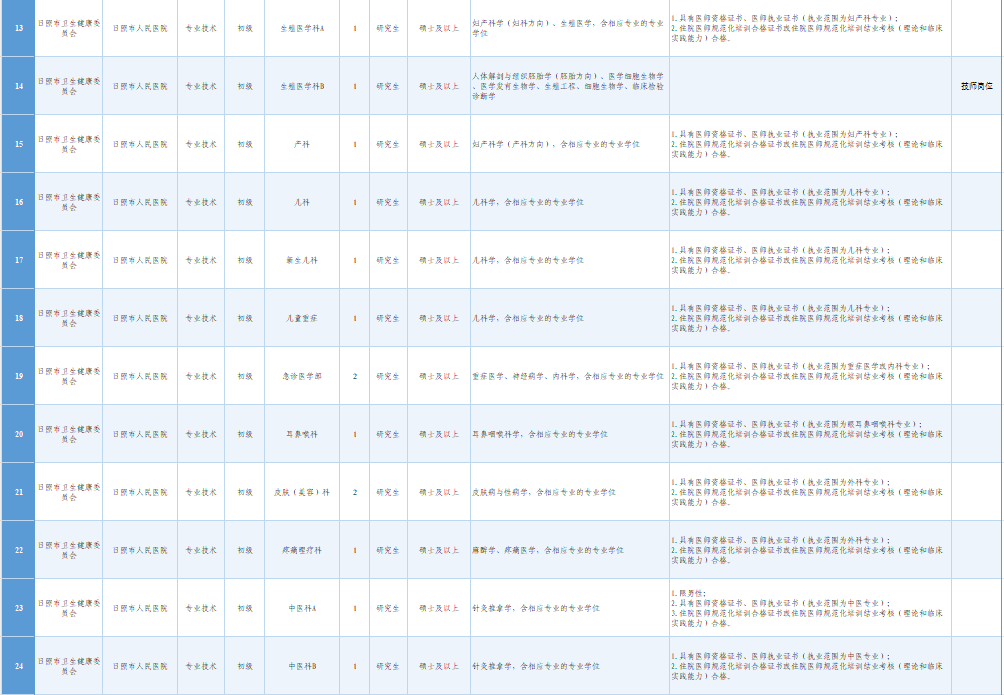Click the 生殖医学科B department cell
The image size is (1004, 695).
[302, 86]
